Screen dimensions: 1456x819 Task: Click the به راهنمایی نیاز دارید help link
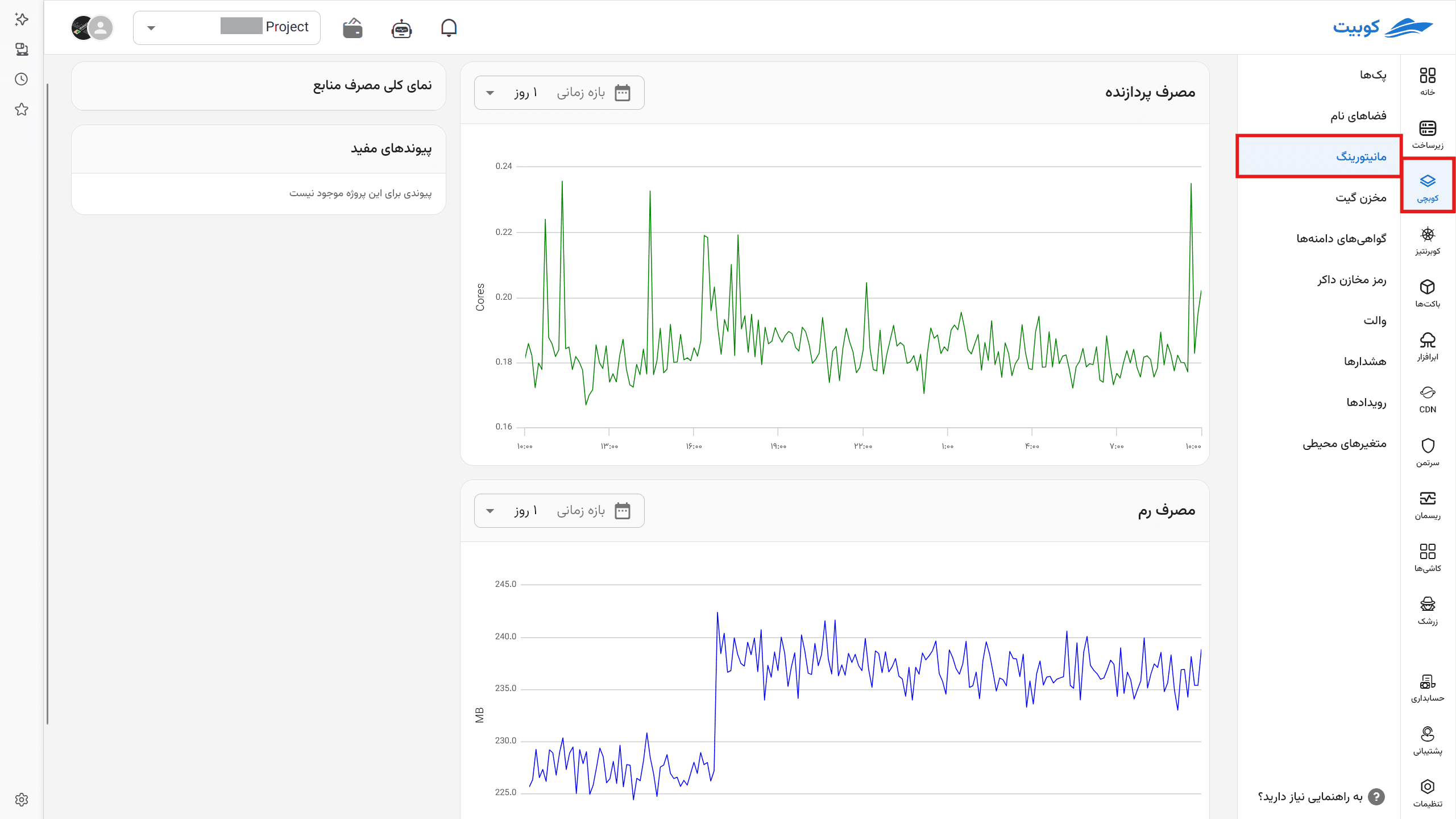1321,796
